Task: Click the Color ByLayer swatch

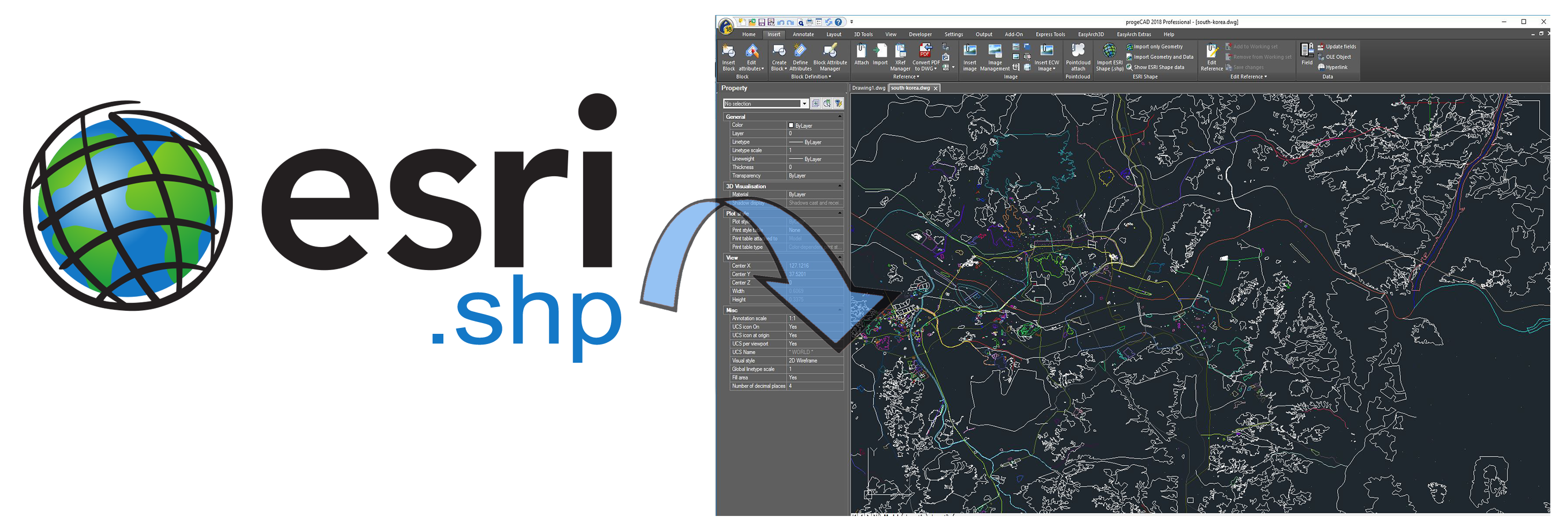Action: [x=791, y=125]
